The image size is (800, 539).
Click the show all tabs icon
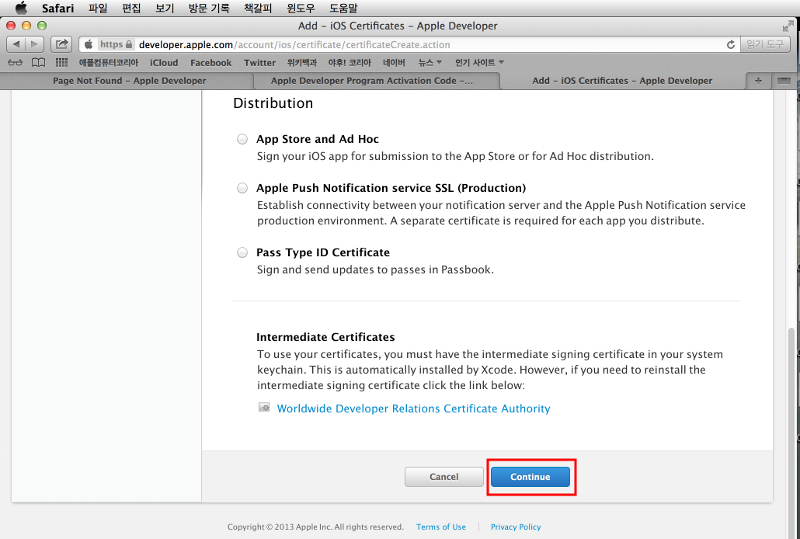(x=784, y=81)
